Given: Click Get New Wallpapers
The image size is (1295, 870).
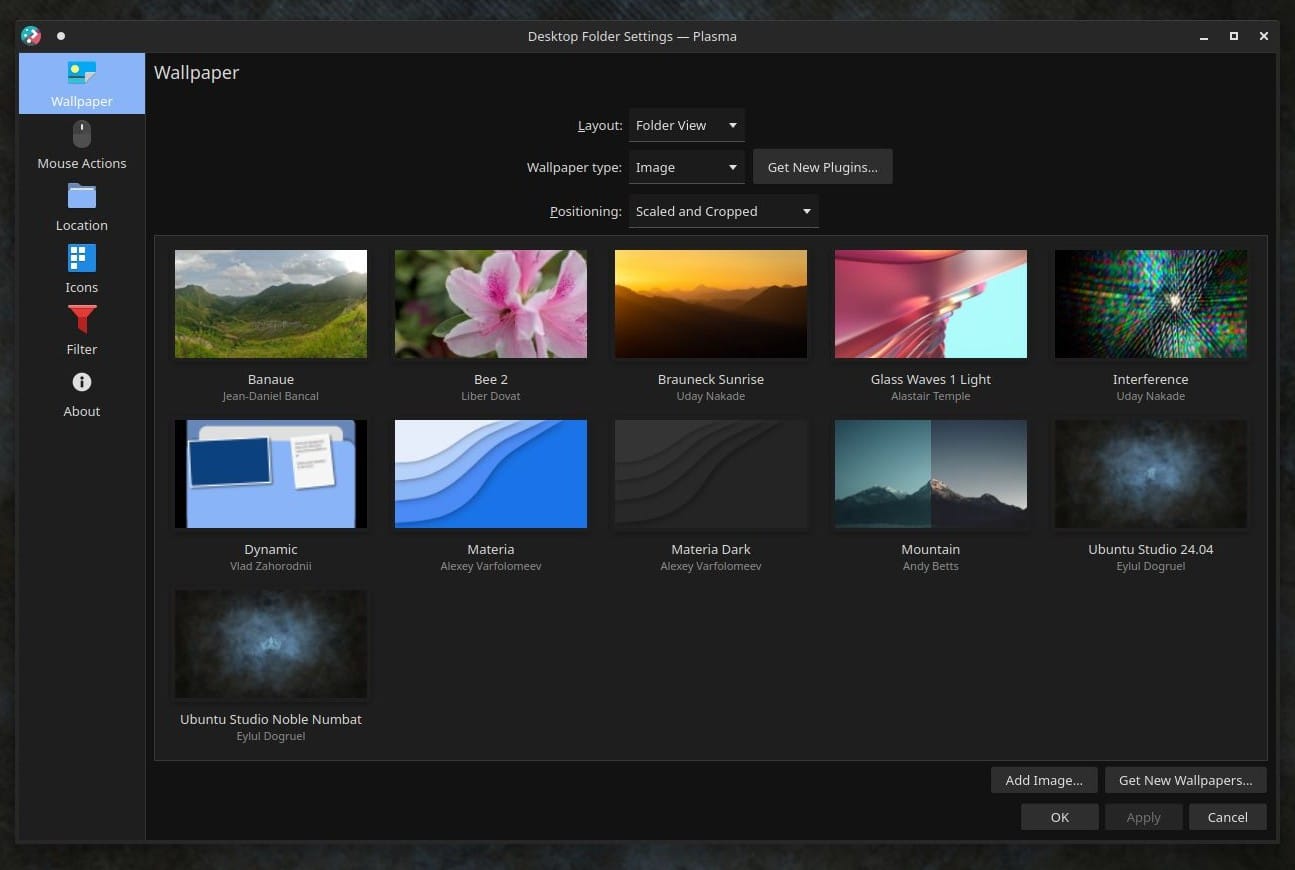Looking at the screenshot, I should [1185, 780].
